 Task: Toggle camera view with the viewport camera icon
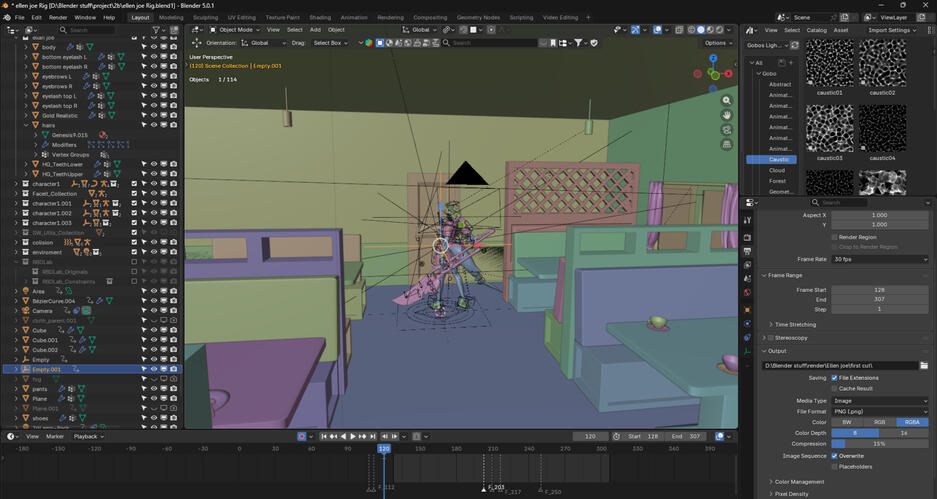click(x=726, y=130)
